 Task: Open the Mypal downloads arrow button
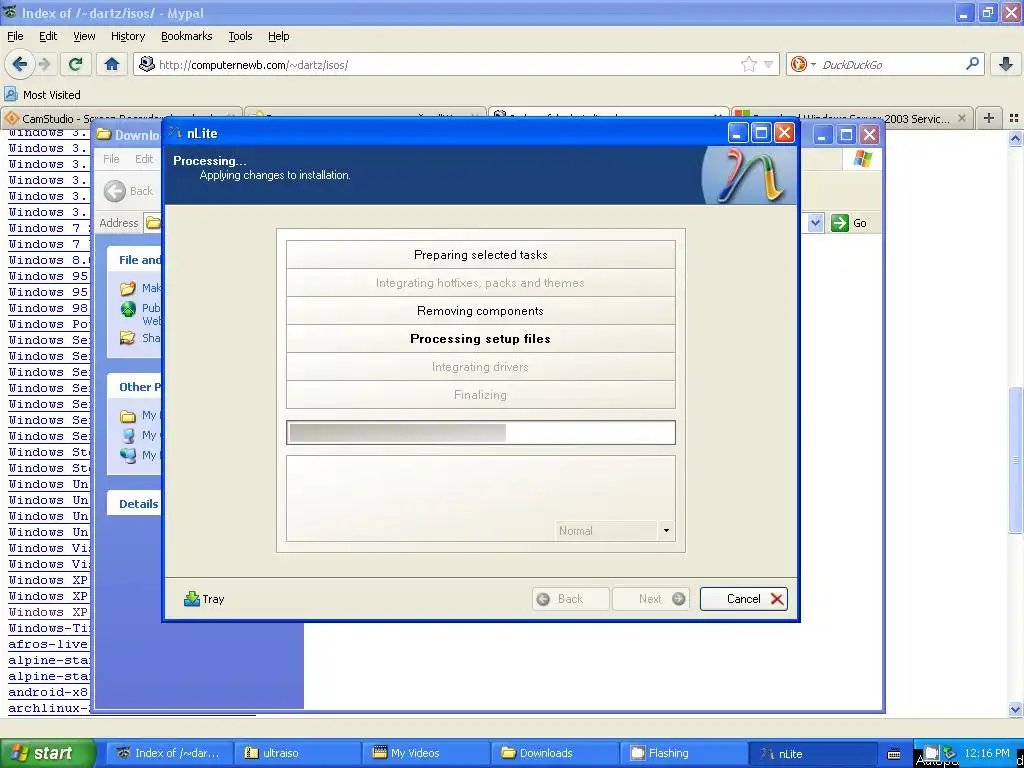pyautogui.click(x=1006, y=64)
